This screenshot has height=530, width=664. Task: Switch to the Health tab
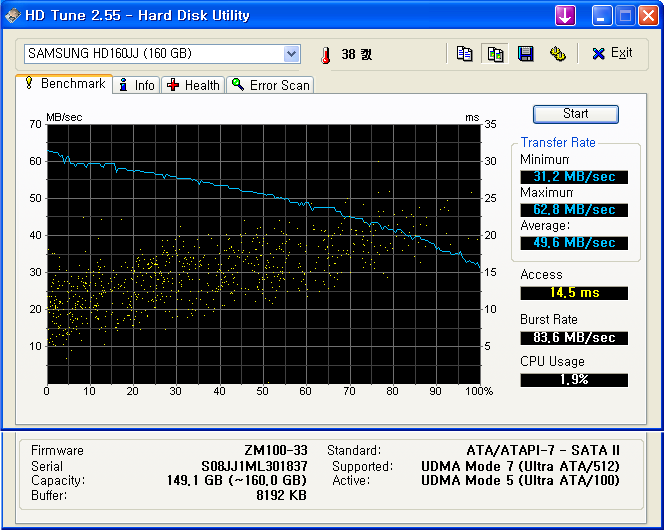tap(193, 85)
